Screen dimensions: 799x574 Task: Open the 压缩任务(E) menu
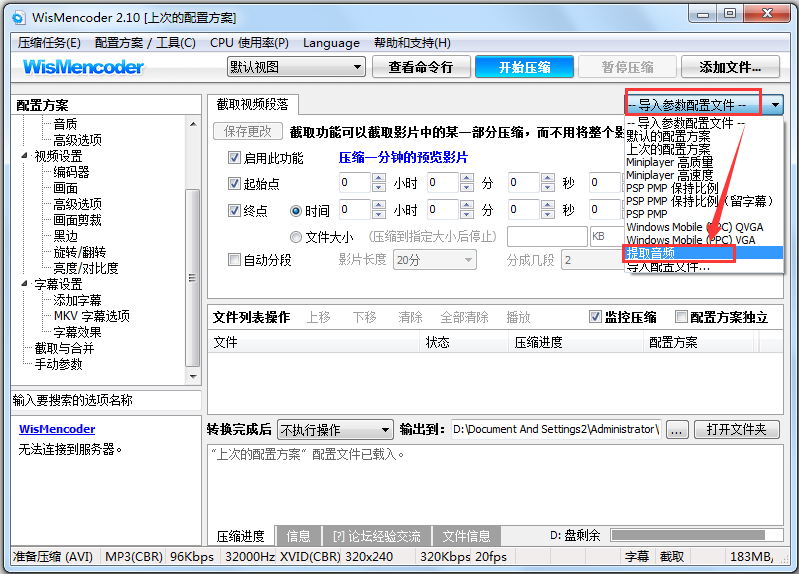point(49,43)
